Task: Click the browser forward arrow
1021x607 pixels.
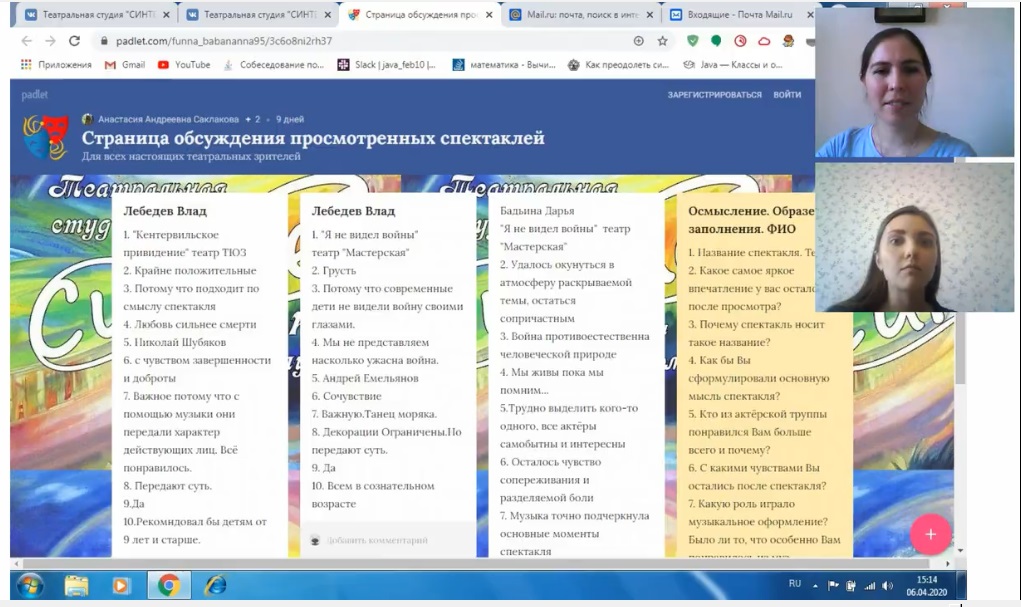Action: [50, 41]
